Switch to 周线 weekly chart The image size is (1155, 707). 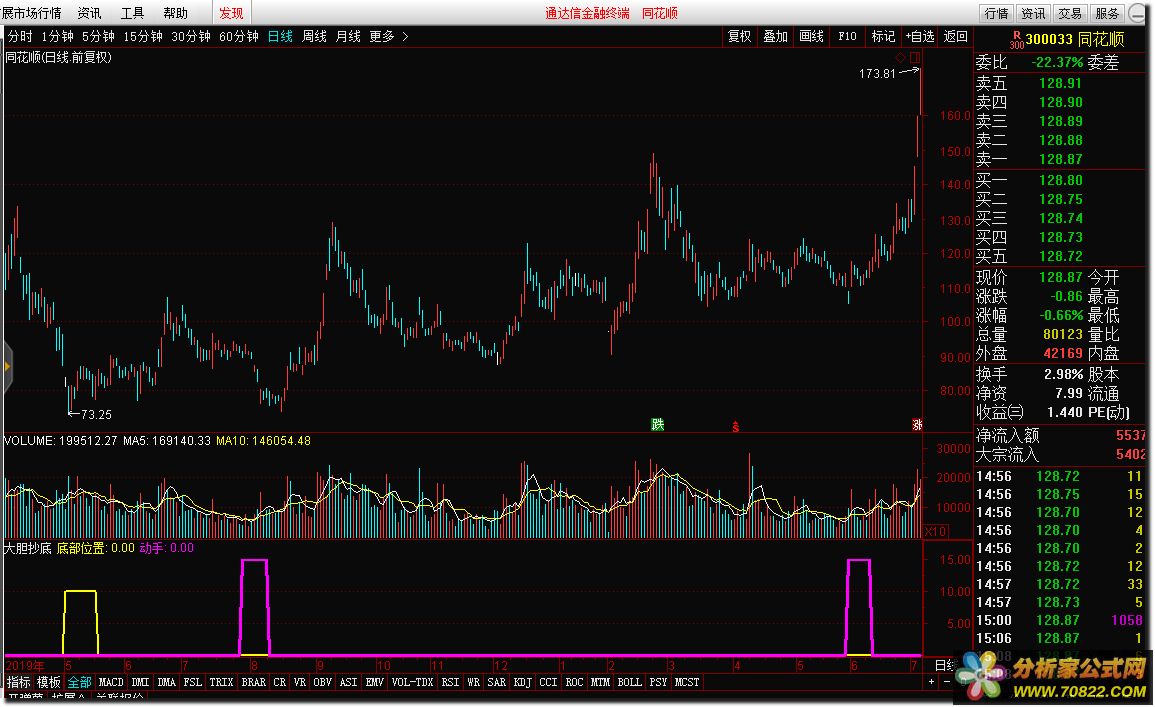click(x=315, y=36)
